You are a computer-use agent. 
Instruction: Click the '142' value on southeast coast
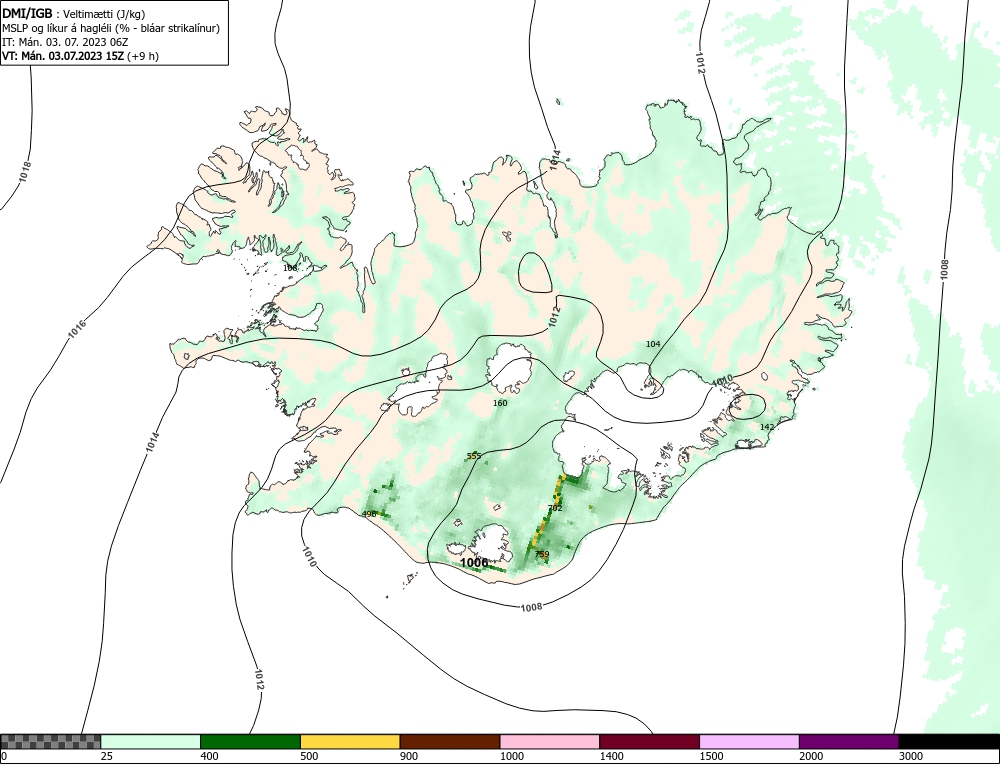[x=767, y=427]
